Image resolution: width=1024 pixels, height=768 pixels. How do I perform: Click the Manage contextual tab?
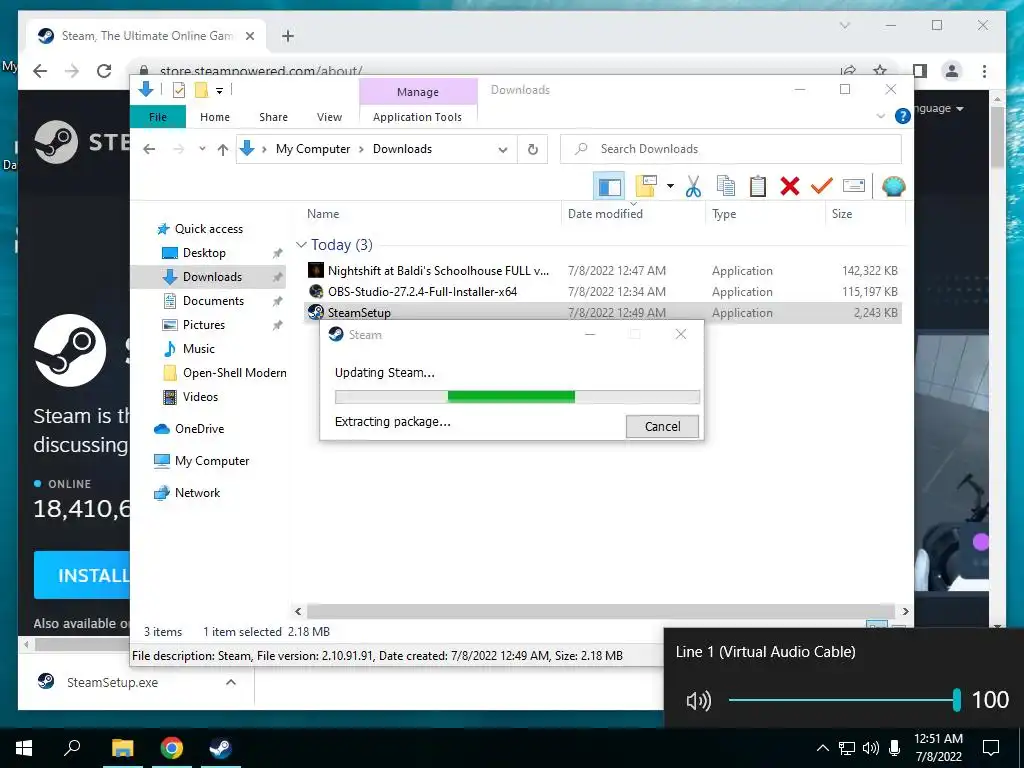pos(418,92)
